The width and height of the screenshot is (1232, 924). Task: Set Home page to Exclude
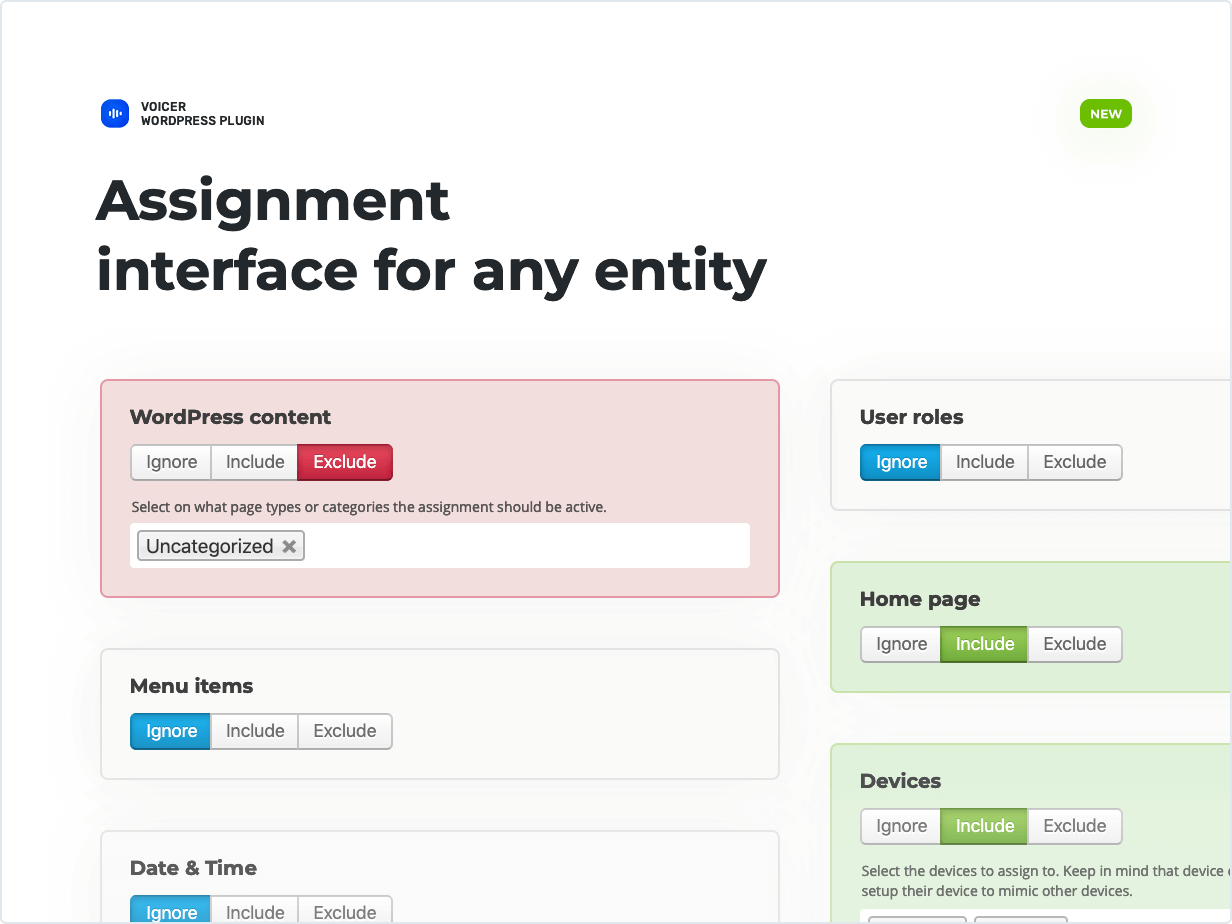click(1075, 644)
